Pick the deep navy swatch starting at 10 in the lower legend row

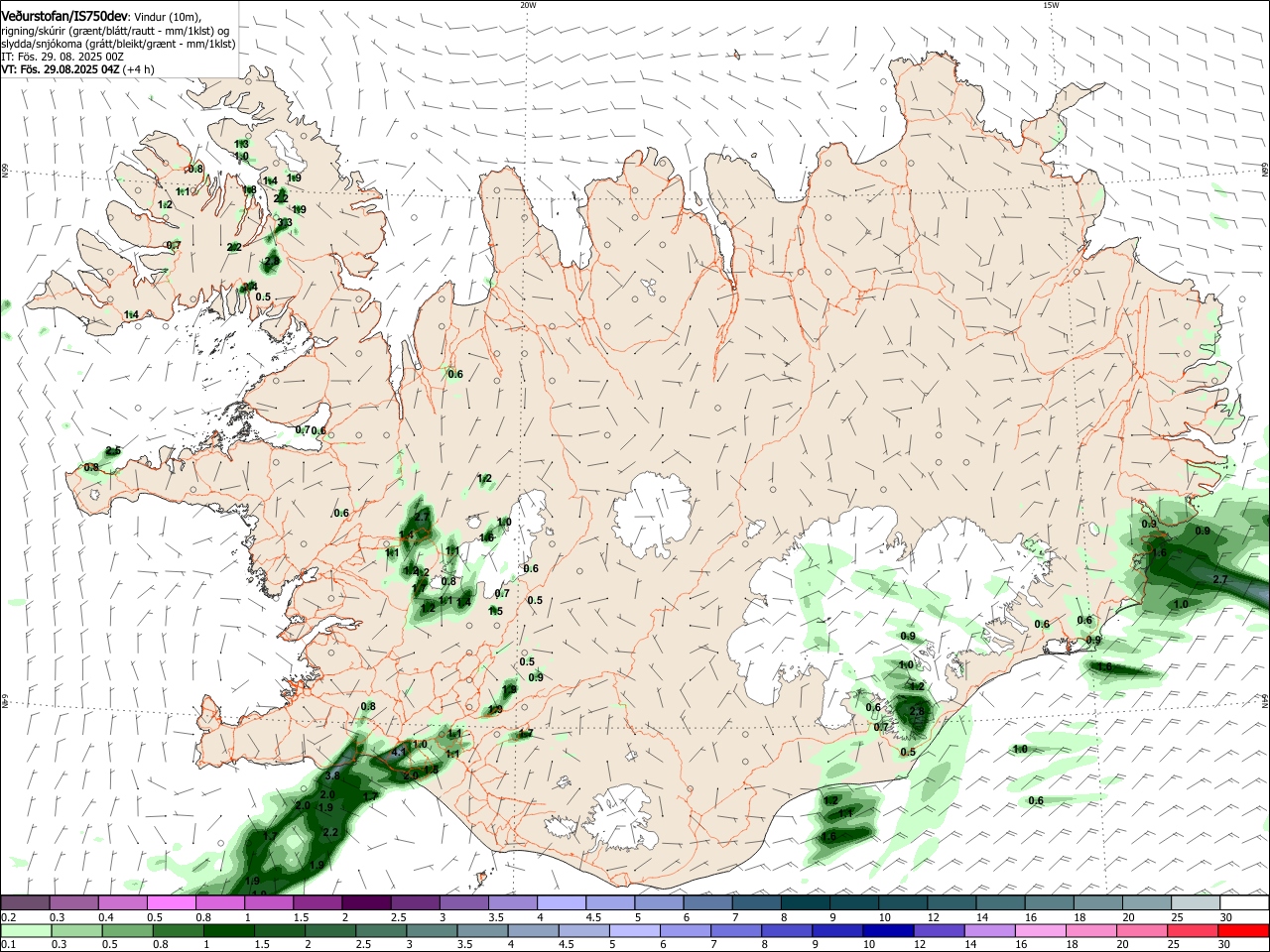pyautogui.click(x=889, y=930)
